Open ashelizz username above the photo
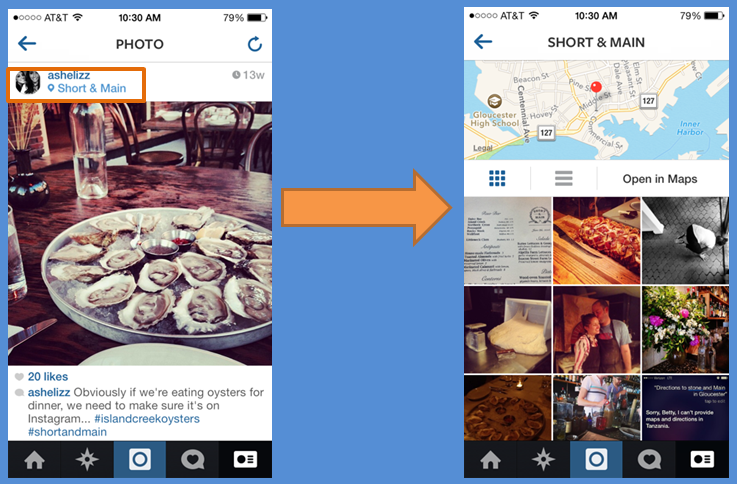This screenshot has width=737, height=484. [x=69, y=75]
